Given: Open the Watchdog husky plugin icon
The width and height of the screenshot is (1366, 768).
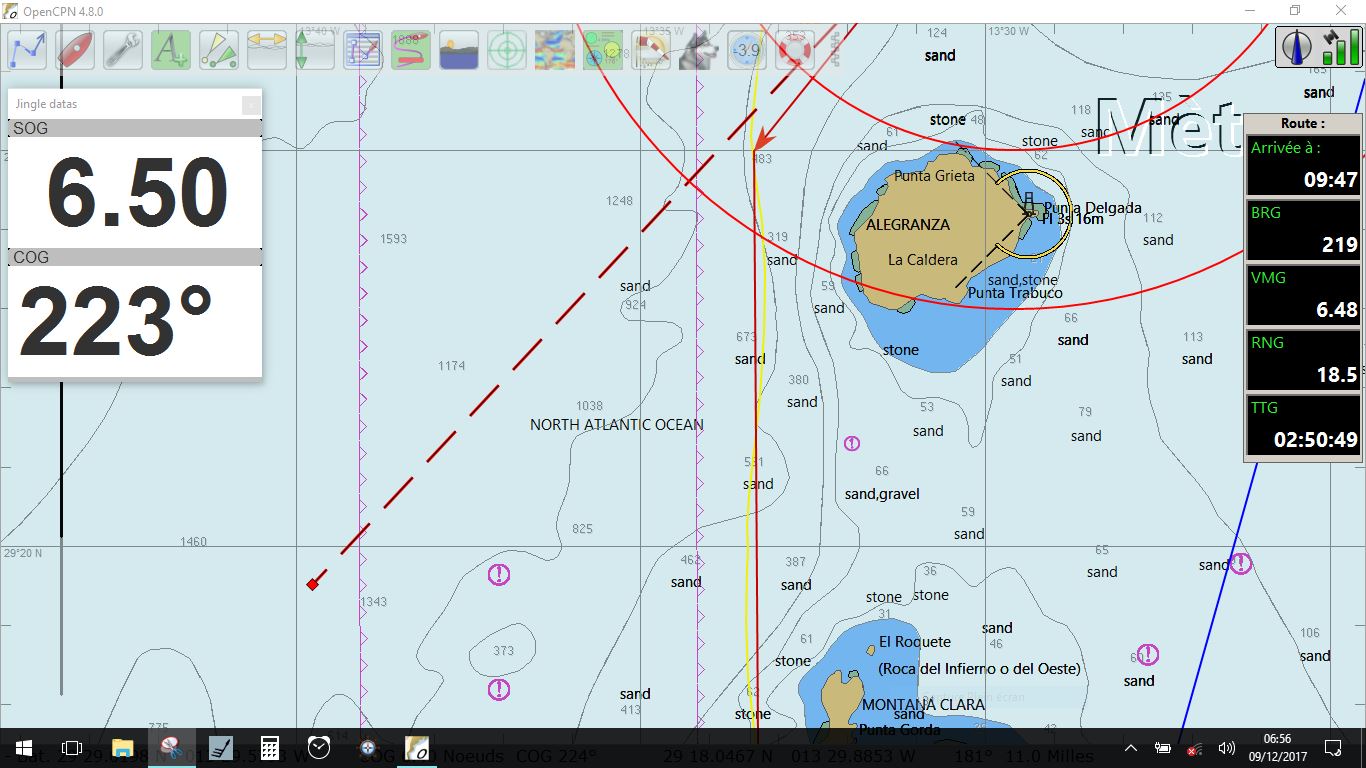Looking at the screenshot, I should pos(699,50).
